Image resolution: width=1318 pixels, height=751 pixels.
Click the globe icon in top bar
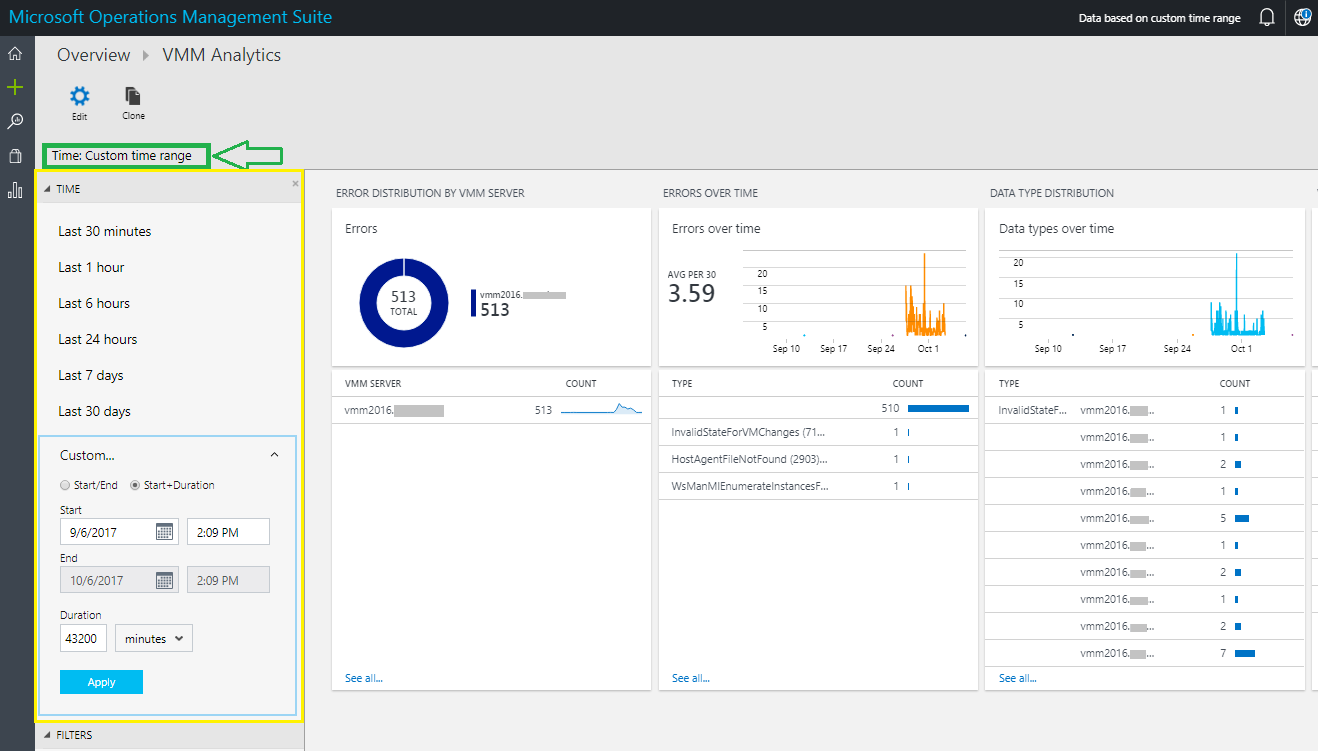click(1302, 18)
